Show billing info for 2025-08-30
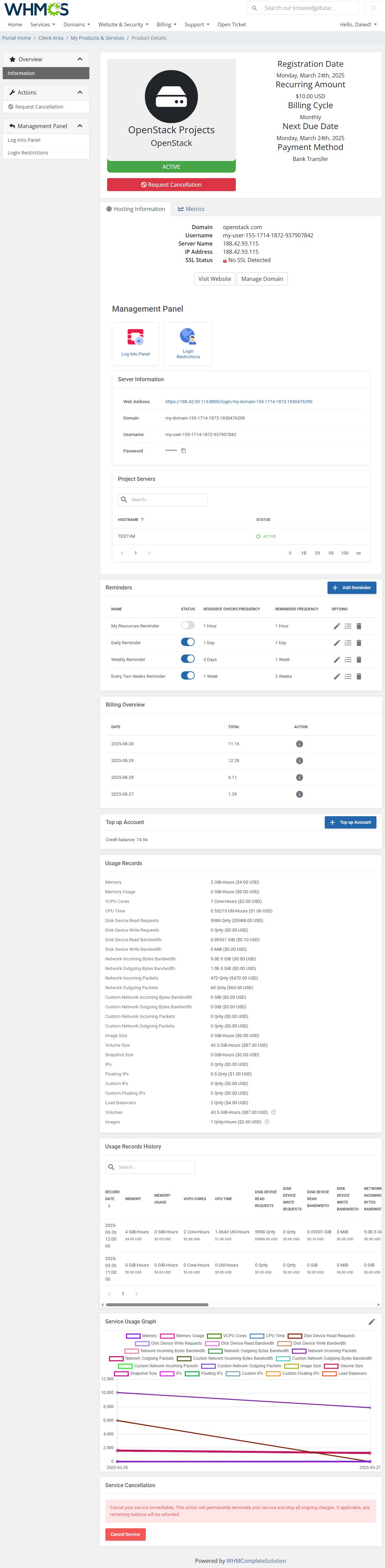This screenshot has height=1568, width=385. click(299, 744)
